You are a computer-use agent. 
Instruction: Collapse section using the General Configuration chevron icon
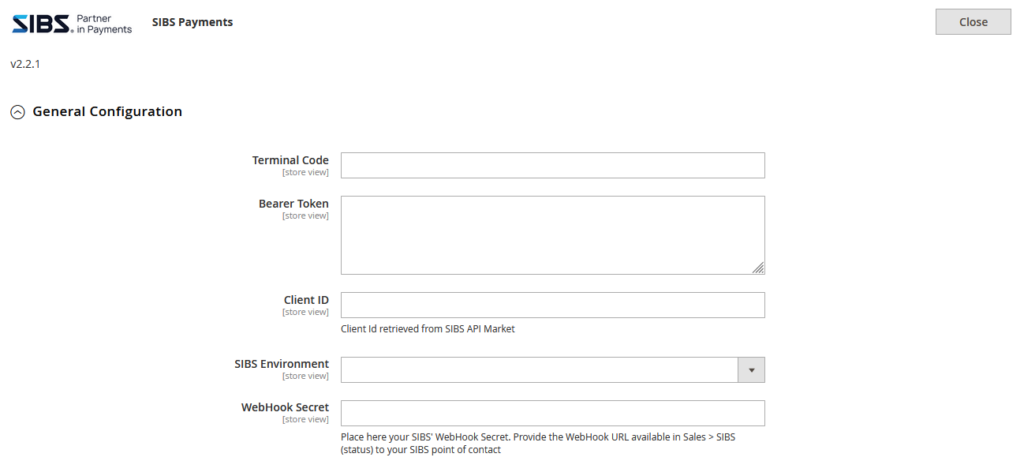point(17,113)
